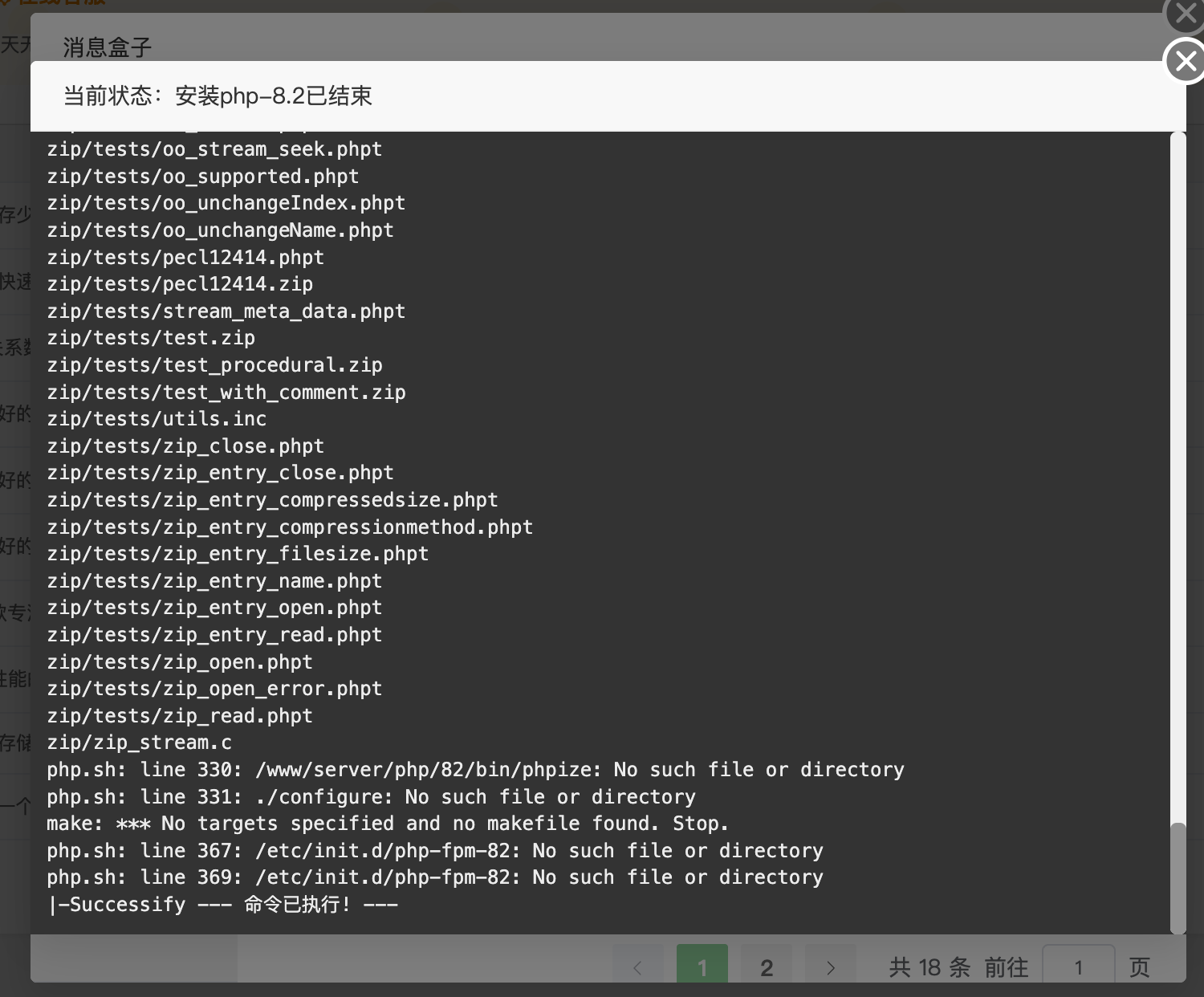Screen dimensions: 1204x997
Task: Close the php-8.2 install log dialog
Action: click(1186, 61)
